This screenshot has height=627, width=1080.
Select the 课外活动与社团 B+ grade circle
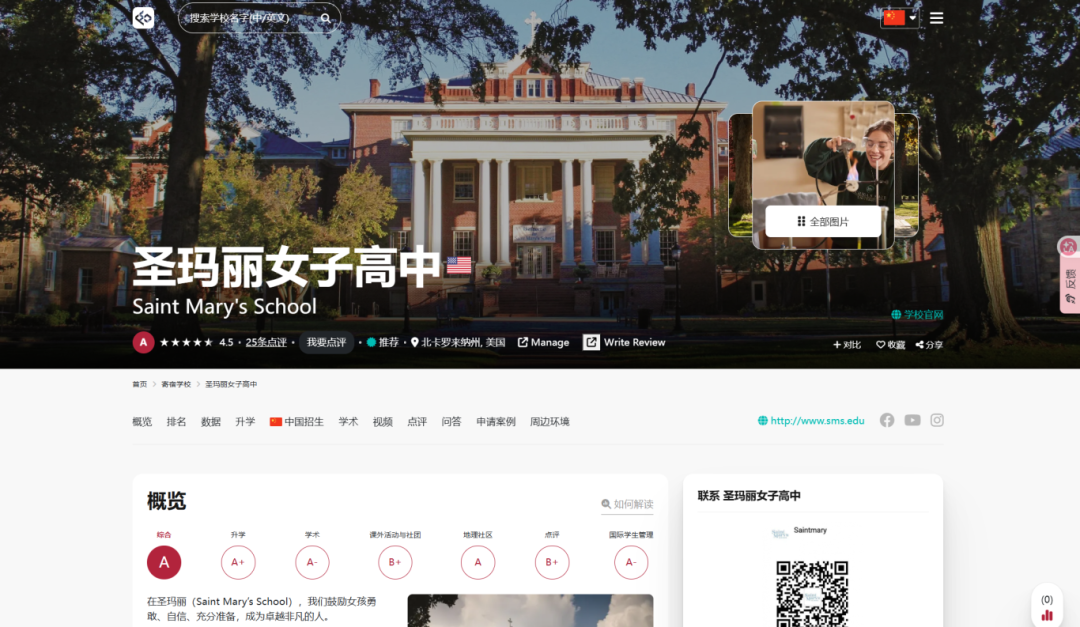point(395,562)
